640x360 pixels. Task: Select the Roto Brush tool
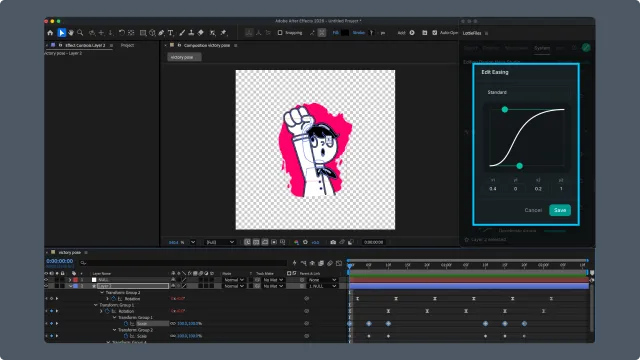pos(213,33)
